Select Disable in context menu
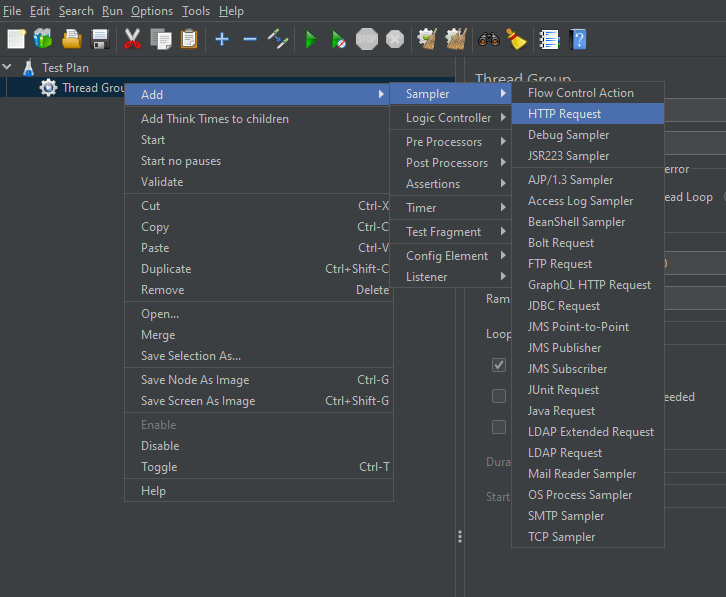Viewport: 726px width, 597px height. coord(257,446)
